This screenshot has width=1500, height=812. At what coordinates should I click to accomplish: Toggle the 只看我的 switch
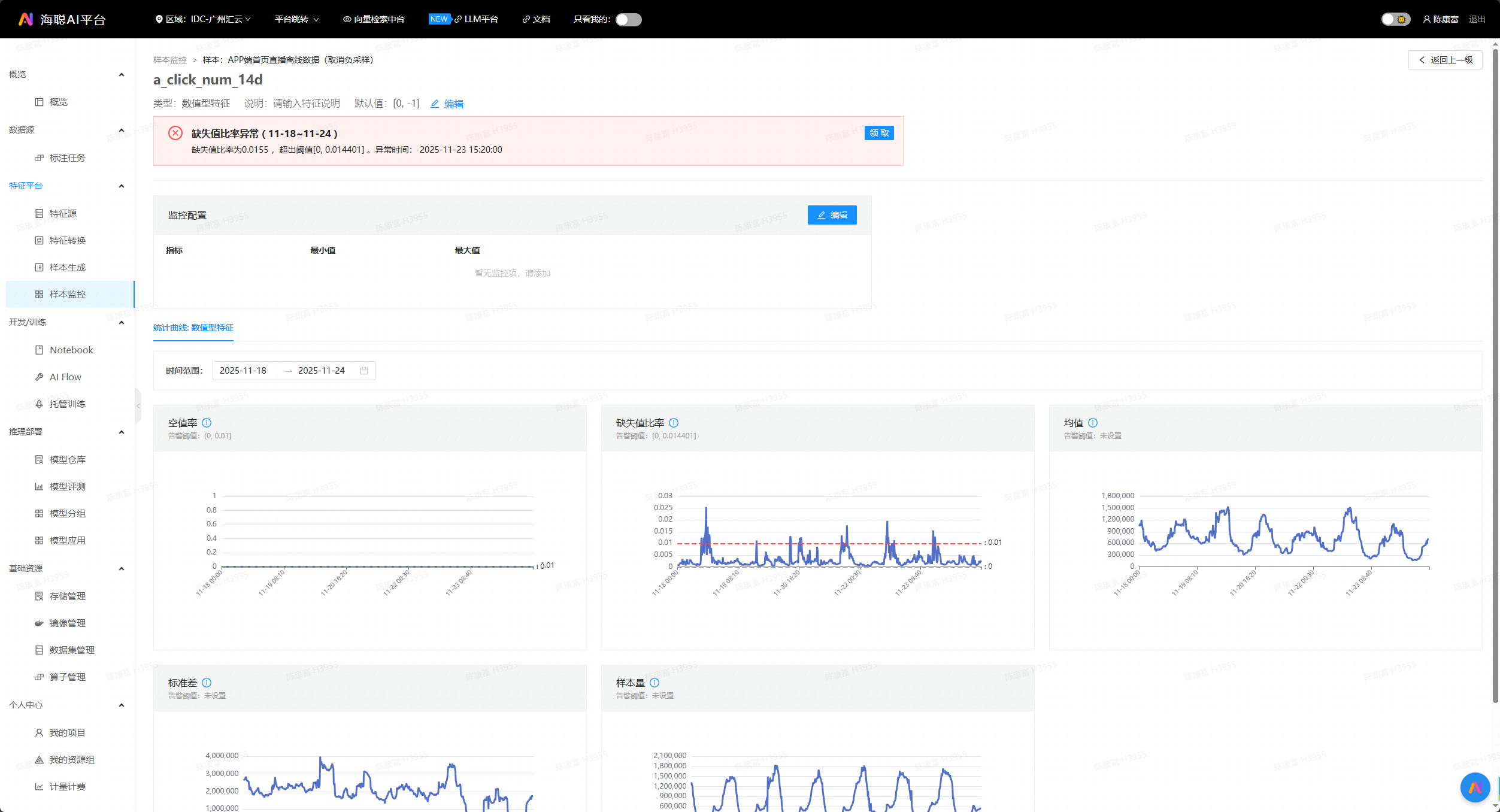[x=628, y=20]
